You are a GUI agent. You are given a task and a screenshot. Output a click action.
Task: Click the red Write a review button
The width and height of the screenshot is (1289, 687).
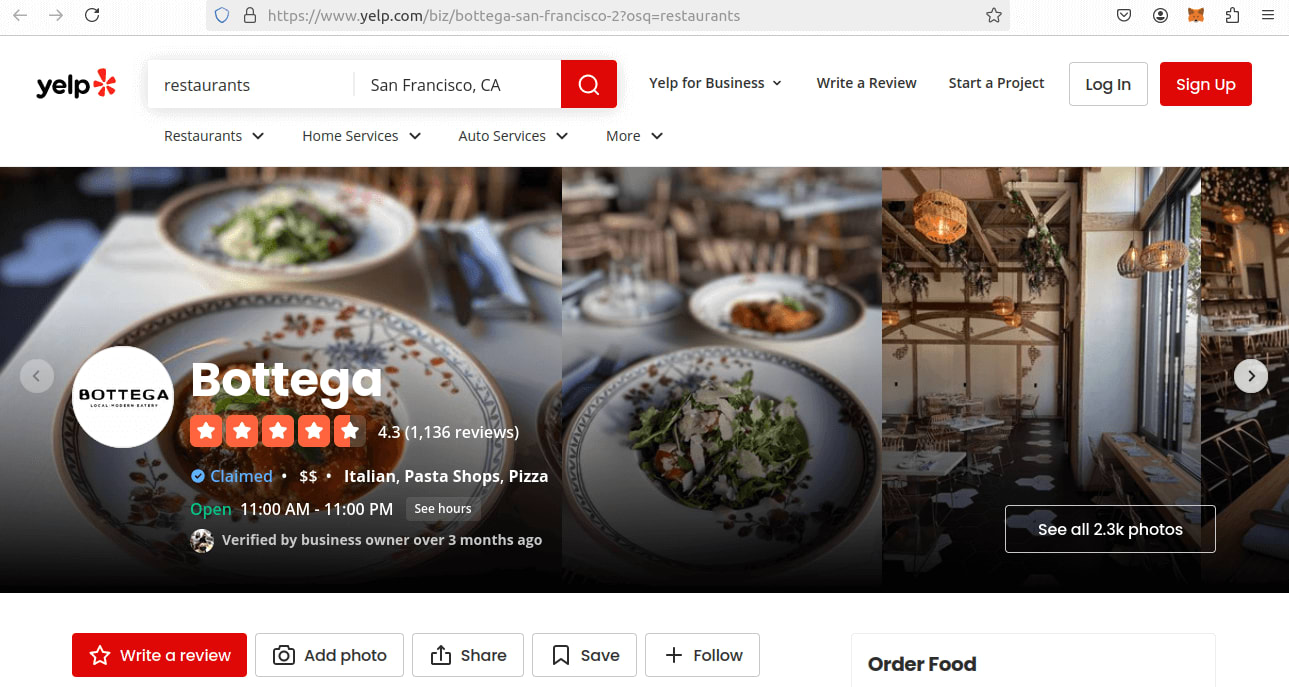click(159, 655)
